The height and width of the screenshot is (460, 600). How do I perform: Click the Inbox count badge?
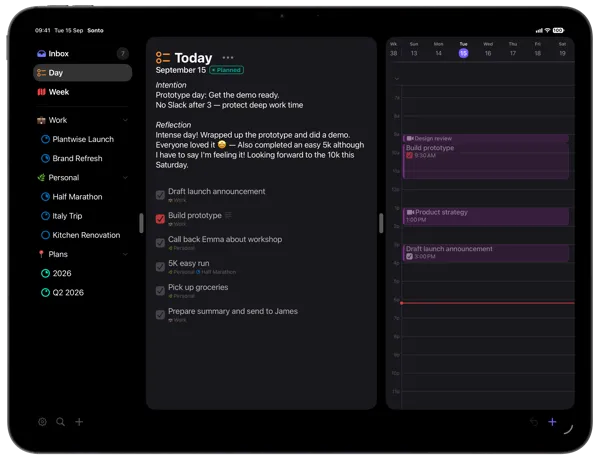click(x=122, y=54)
